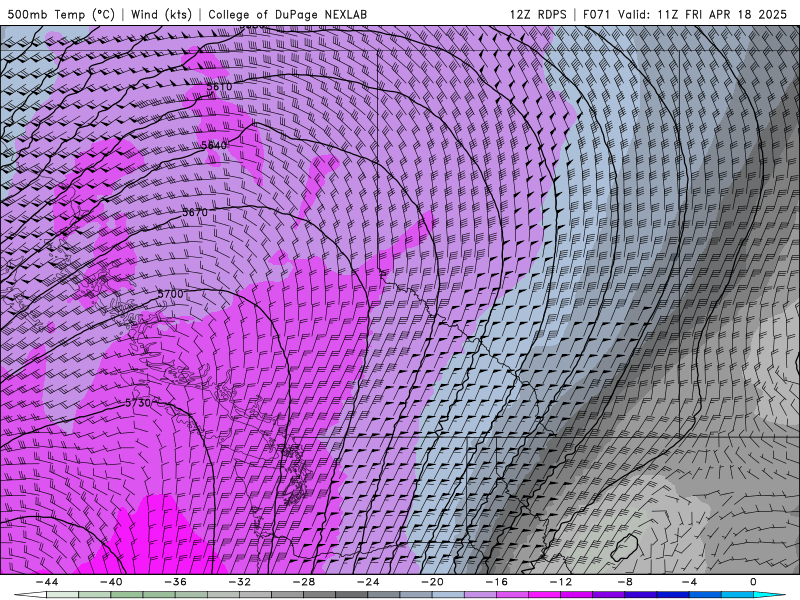Click the -28 colorbar tick label
The height and width of the screenshot is (600, 800).
click(304, 582)
